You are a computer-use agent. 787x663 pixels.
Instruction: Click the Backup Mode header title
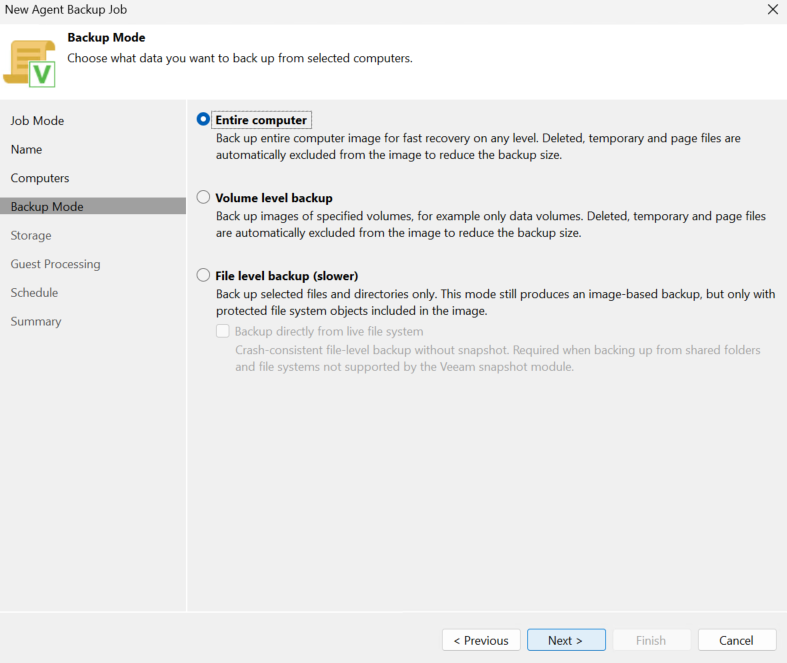point(106,38)
